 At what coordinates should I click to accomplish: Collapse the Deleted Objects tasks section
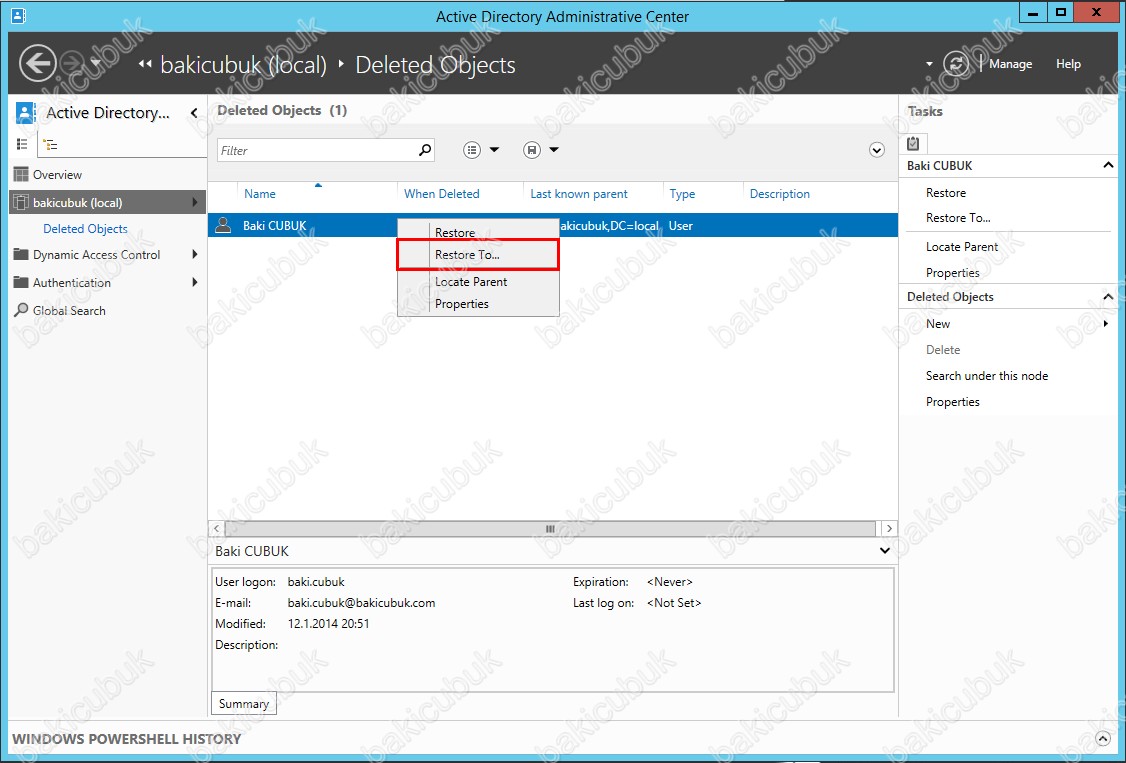[x=1108, y=296]
